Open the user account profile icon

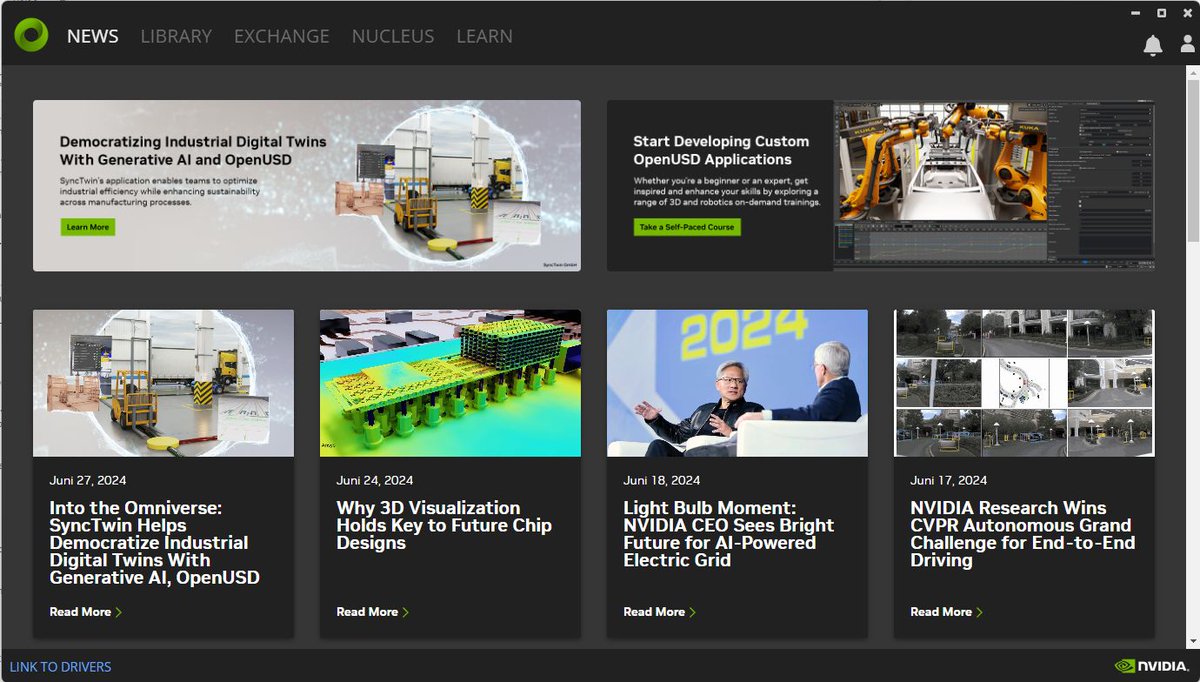(1187, 45)
